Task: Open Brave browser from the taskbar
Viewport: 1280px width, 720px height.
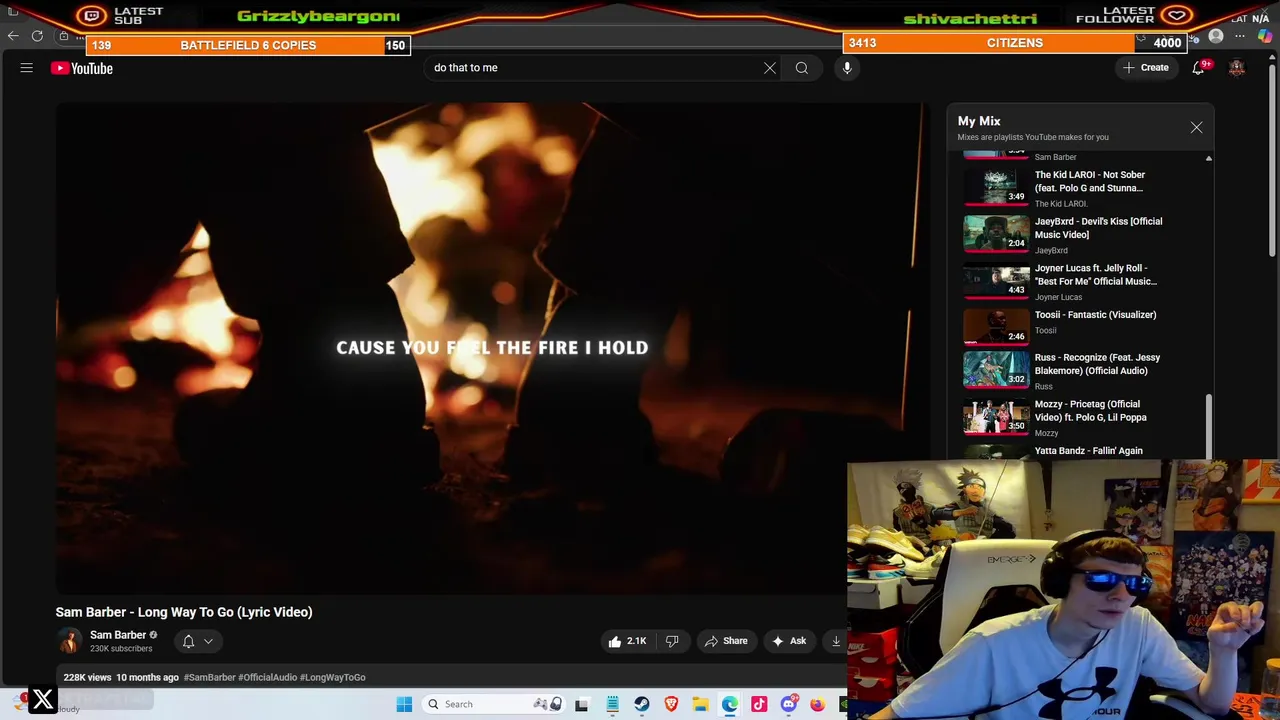Action: point(671,704)
